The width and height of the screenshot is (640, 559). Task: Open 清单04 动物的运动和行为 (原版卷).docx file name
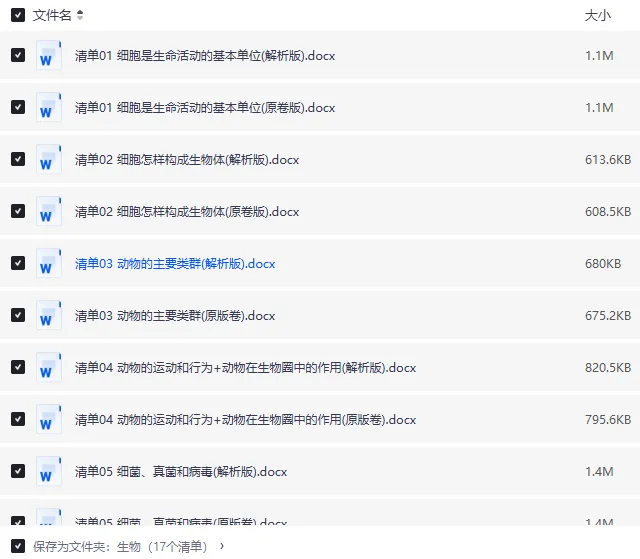(x=245, y=419)
